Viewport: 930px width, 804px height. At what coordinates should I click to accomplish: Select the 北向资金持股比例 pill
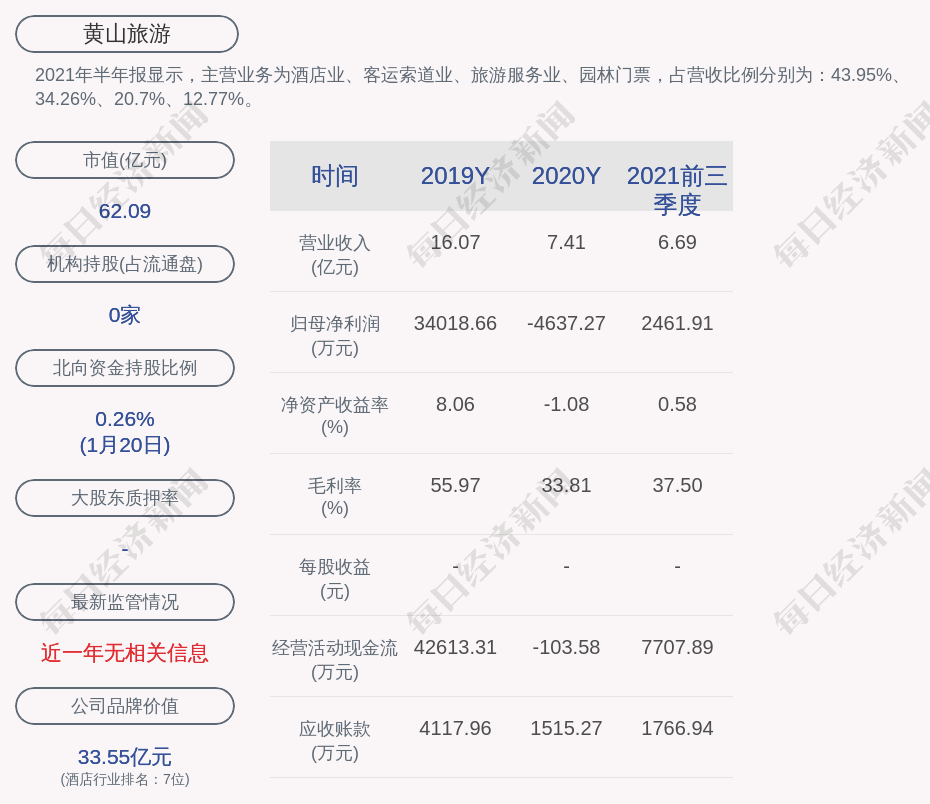point(125,368)
